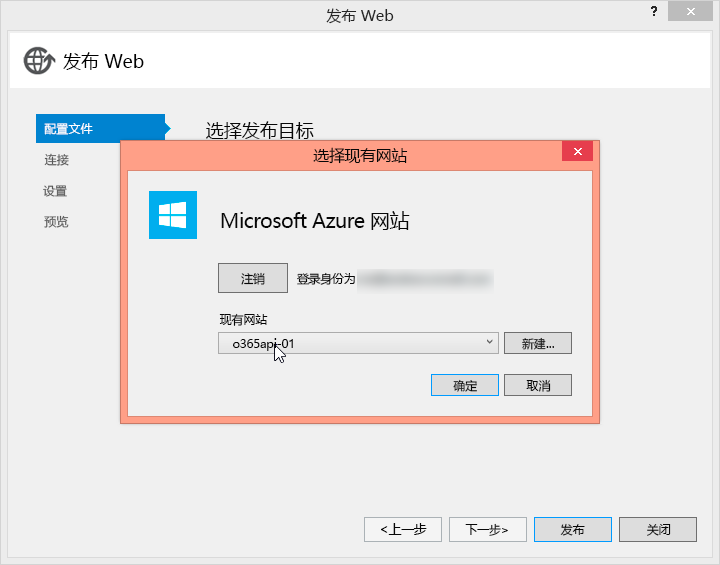Viewport: 720px width, 565px height.
Task: Close the 选择现有网站 dialog
Action: [x=577, y=152]
